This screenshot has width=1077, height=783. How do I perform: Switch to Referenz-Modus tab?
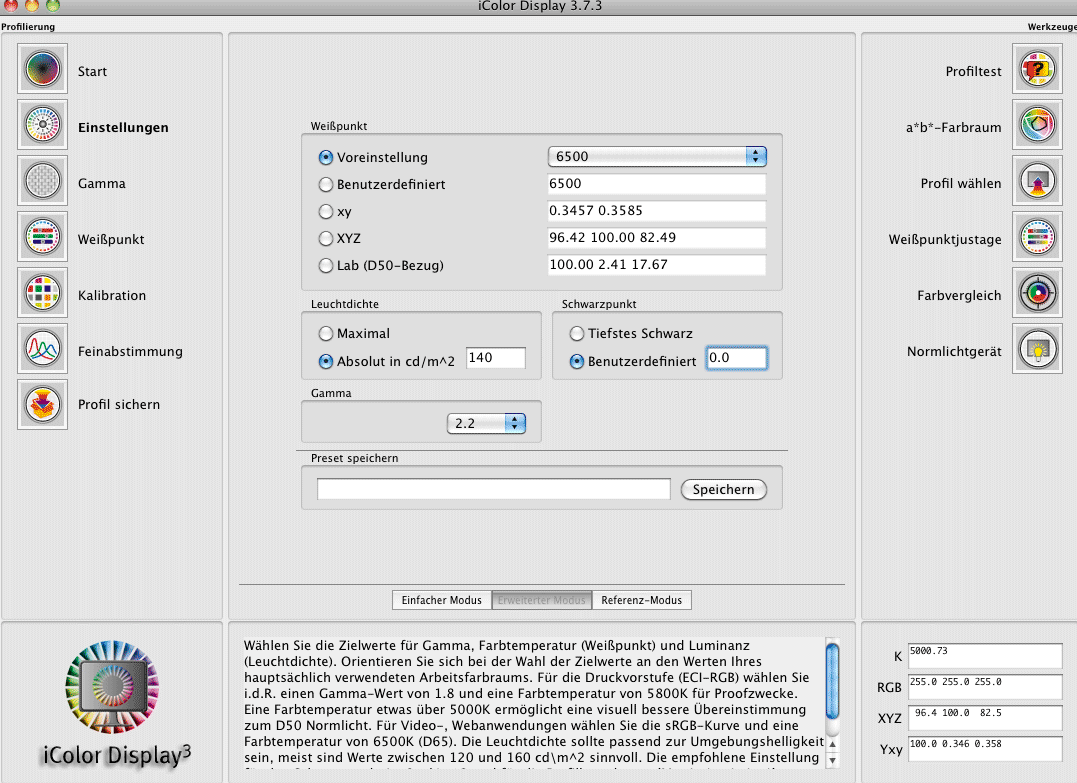pyautogui.click(x=641, y=600)
